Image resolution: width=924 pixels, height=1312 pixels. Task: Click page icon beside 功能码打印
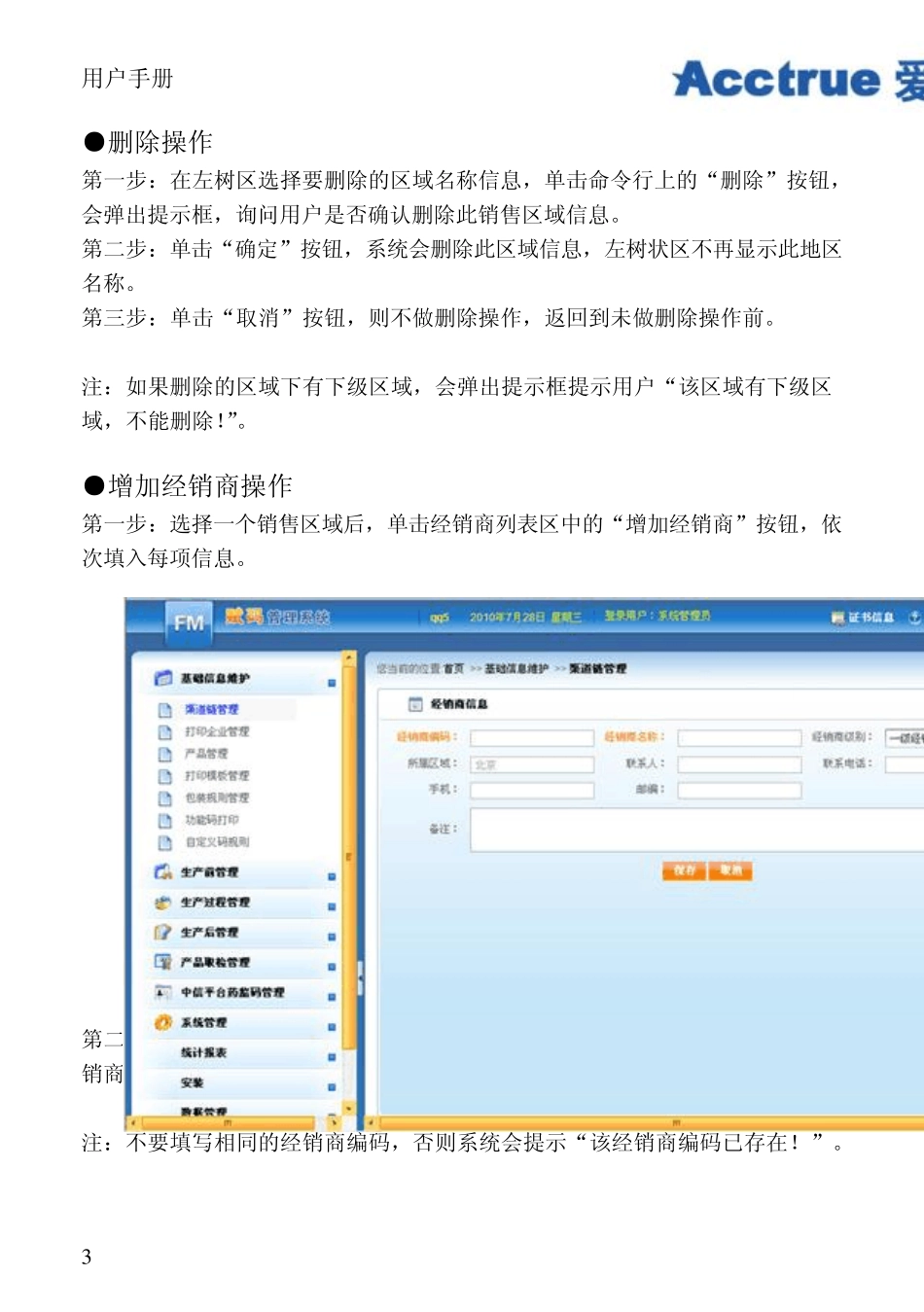[165, 821]
